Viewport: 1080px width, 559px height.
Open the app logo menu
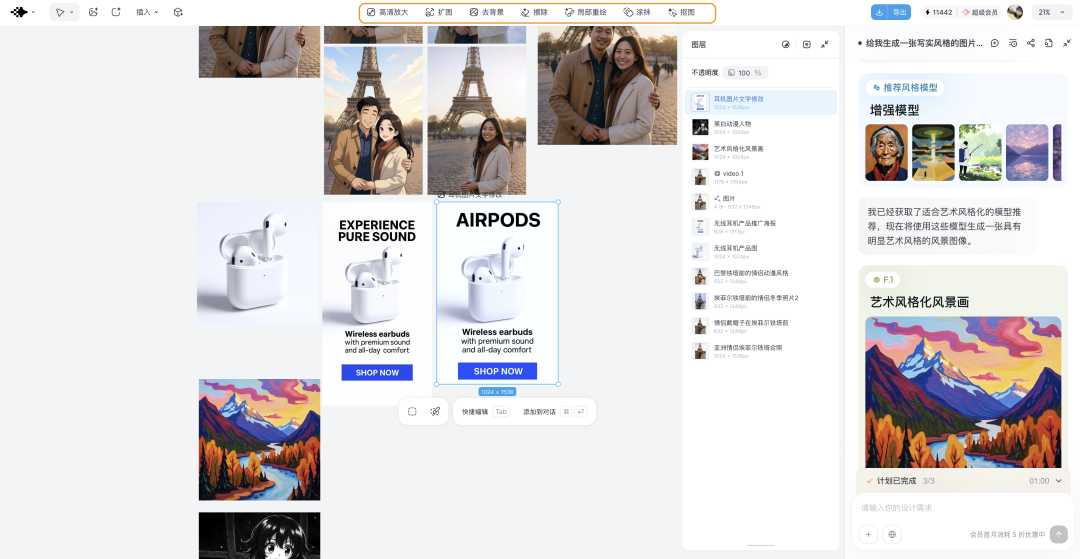click(23, 12)
